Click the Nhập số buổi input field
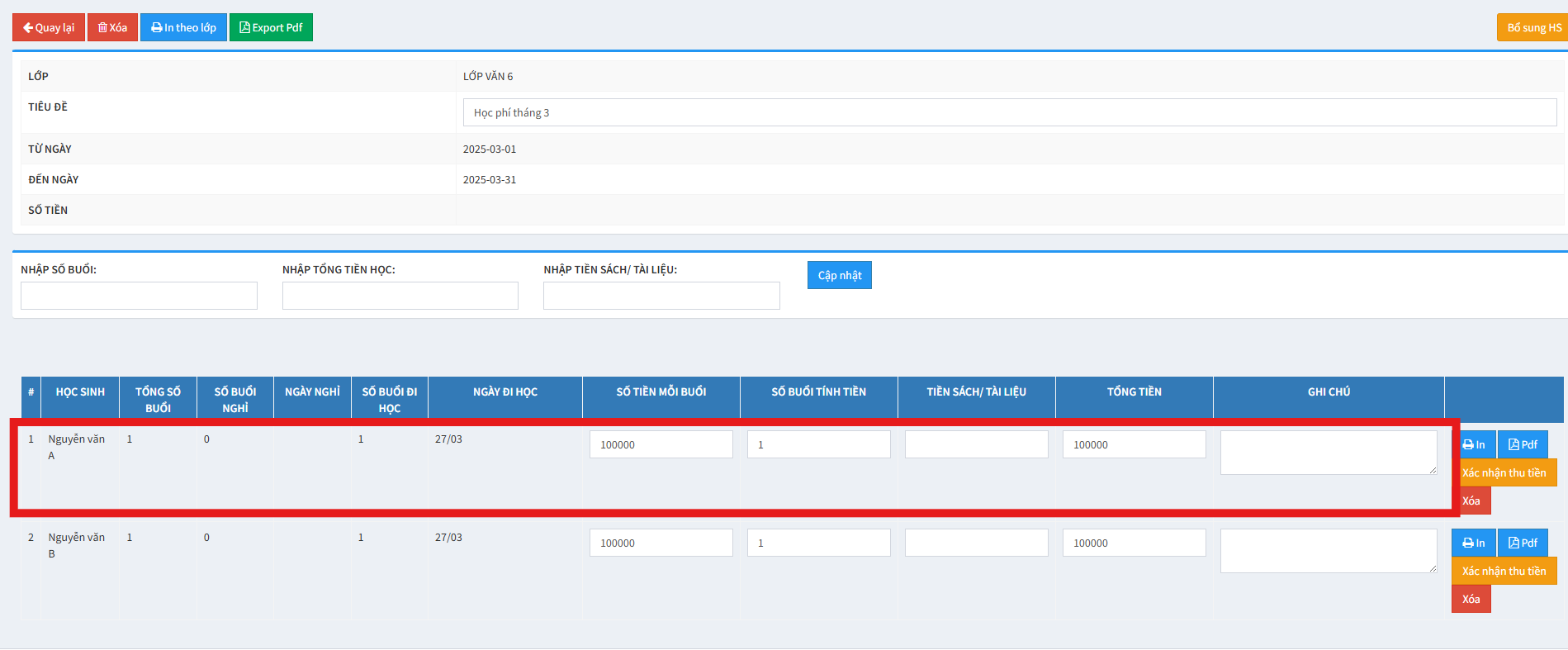 (x=139, y=296)
